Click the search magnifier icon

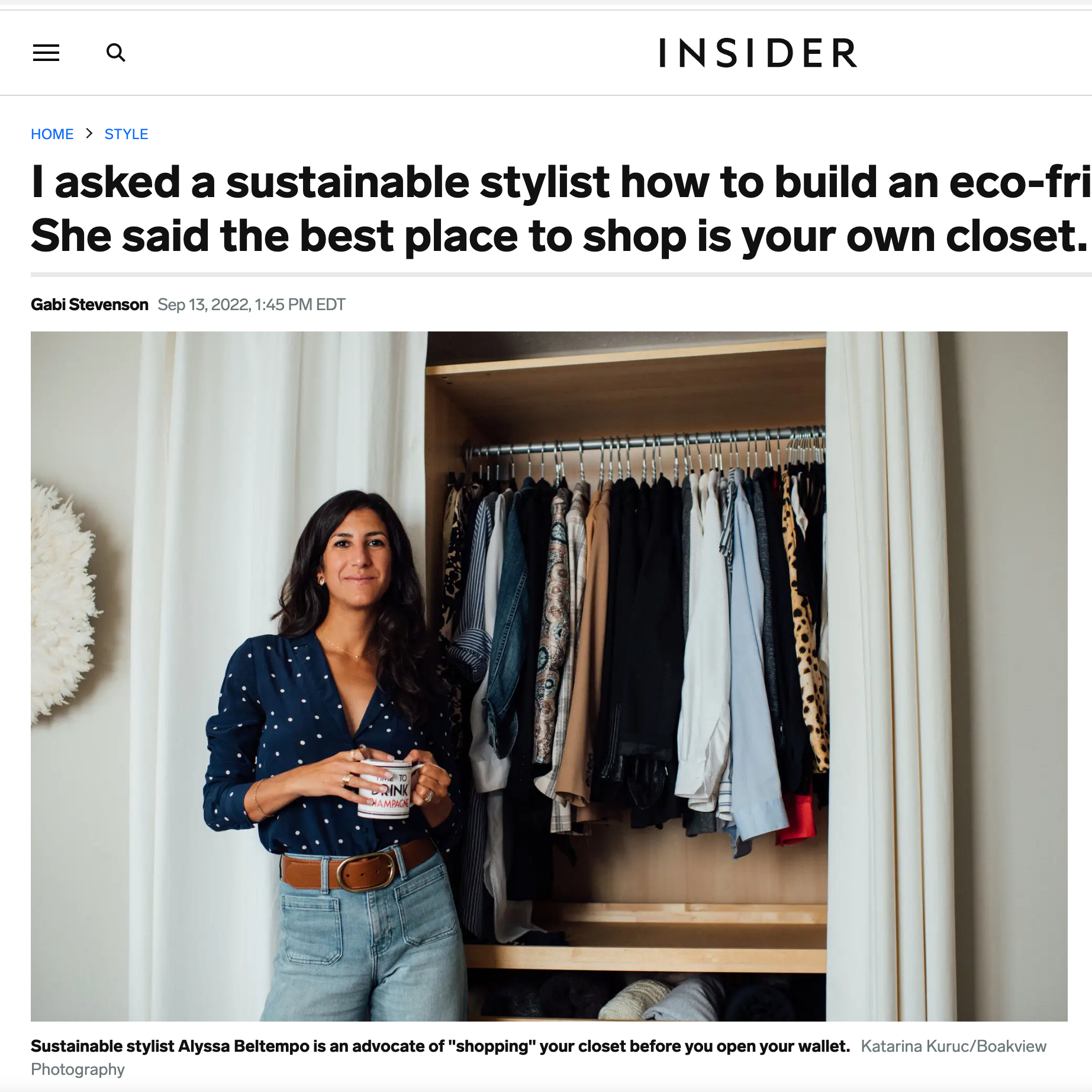pyautogui.click(x=116, y=53)
